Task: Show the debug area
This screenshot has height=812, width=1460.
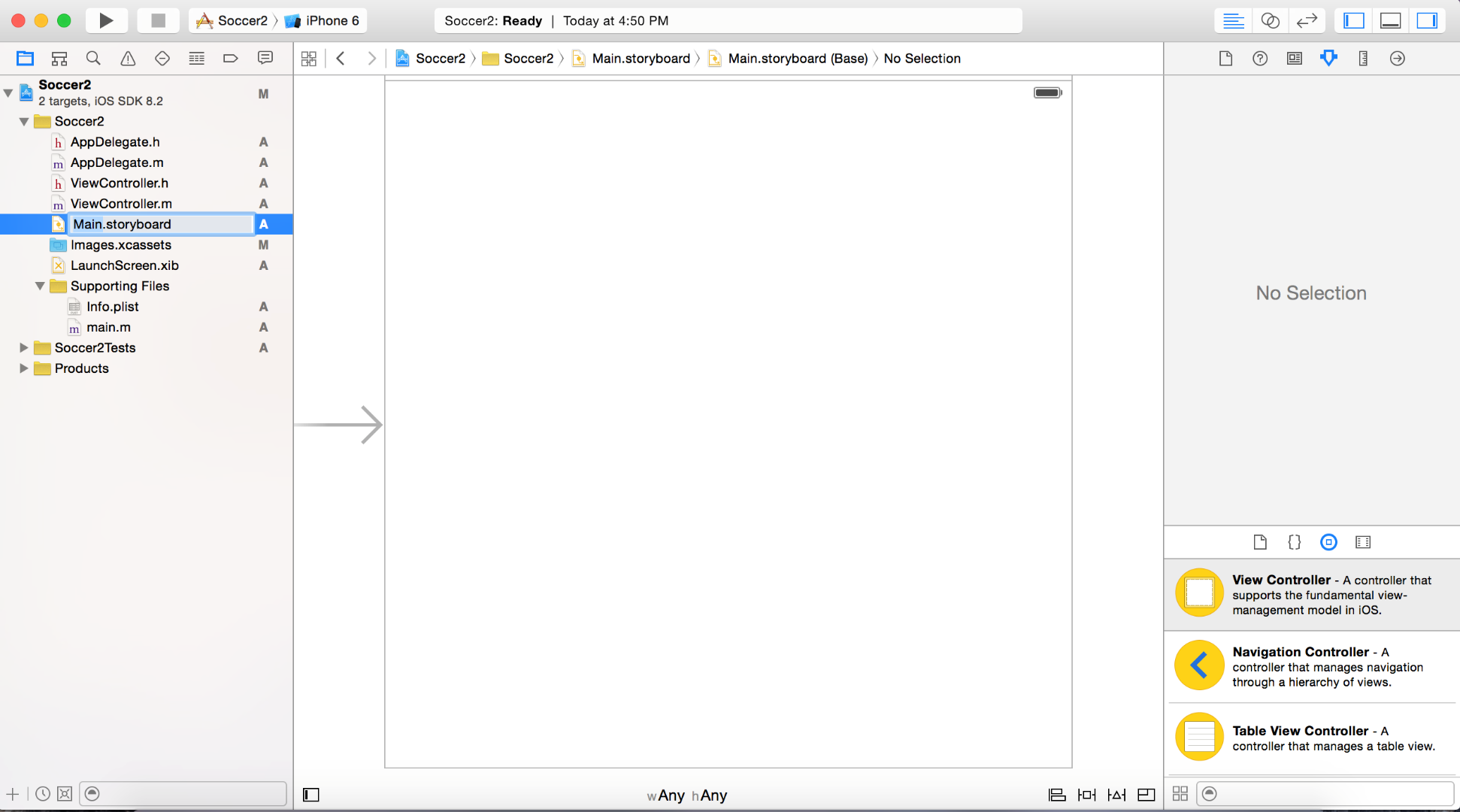Action: 1389,20
